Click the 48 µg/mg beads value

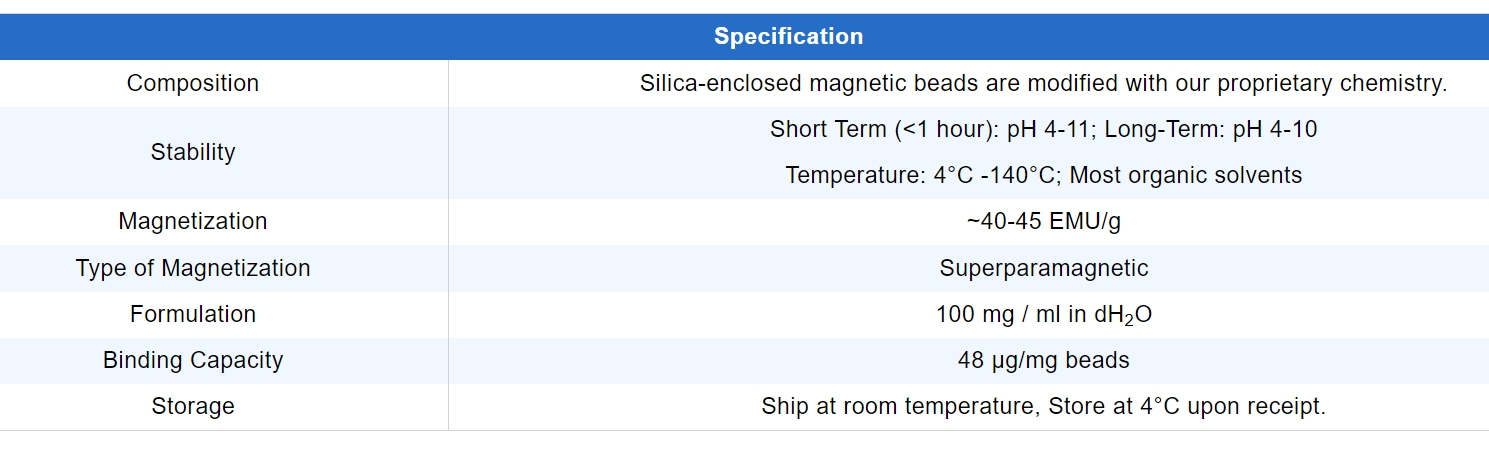pos(1043,360)
